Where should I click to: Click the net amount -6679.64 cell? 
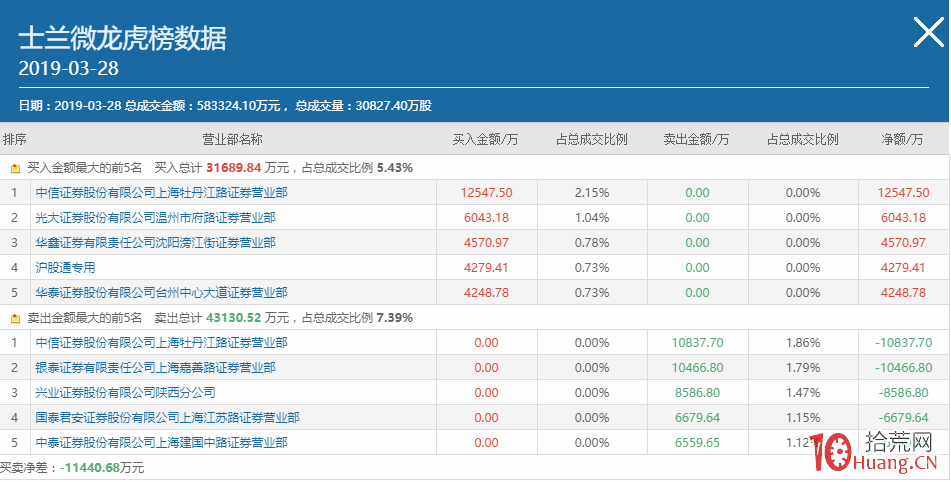(904, 418)
